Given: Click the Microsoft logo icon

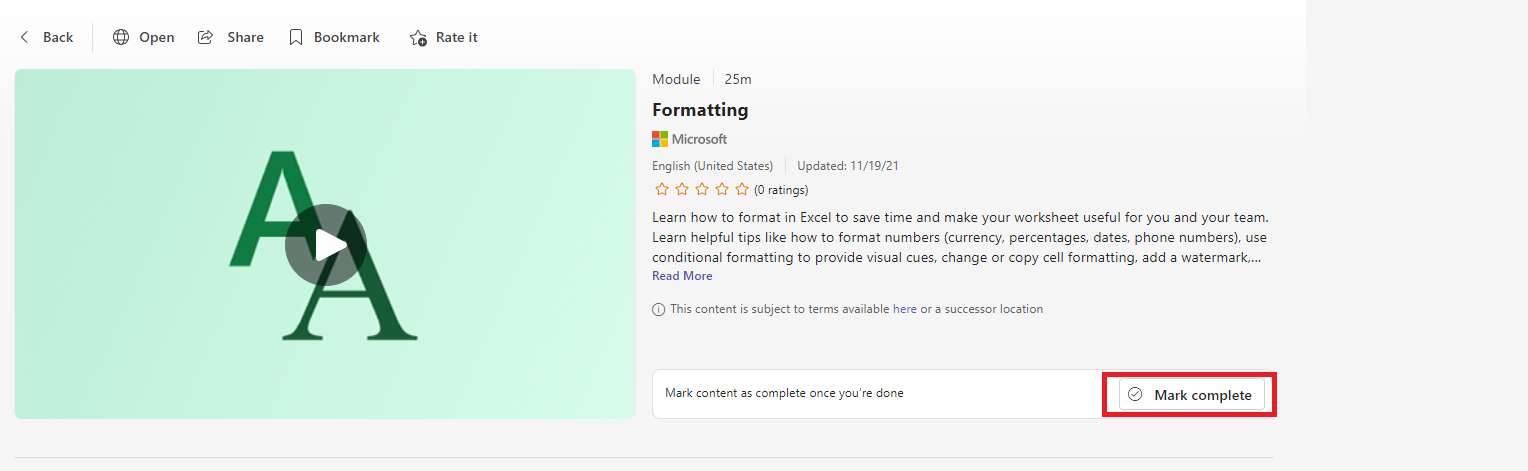Looking at the screenshot, I should 660,139.
